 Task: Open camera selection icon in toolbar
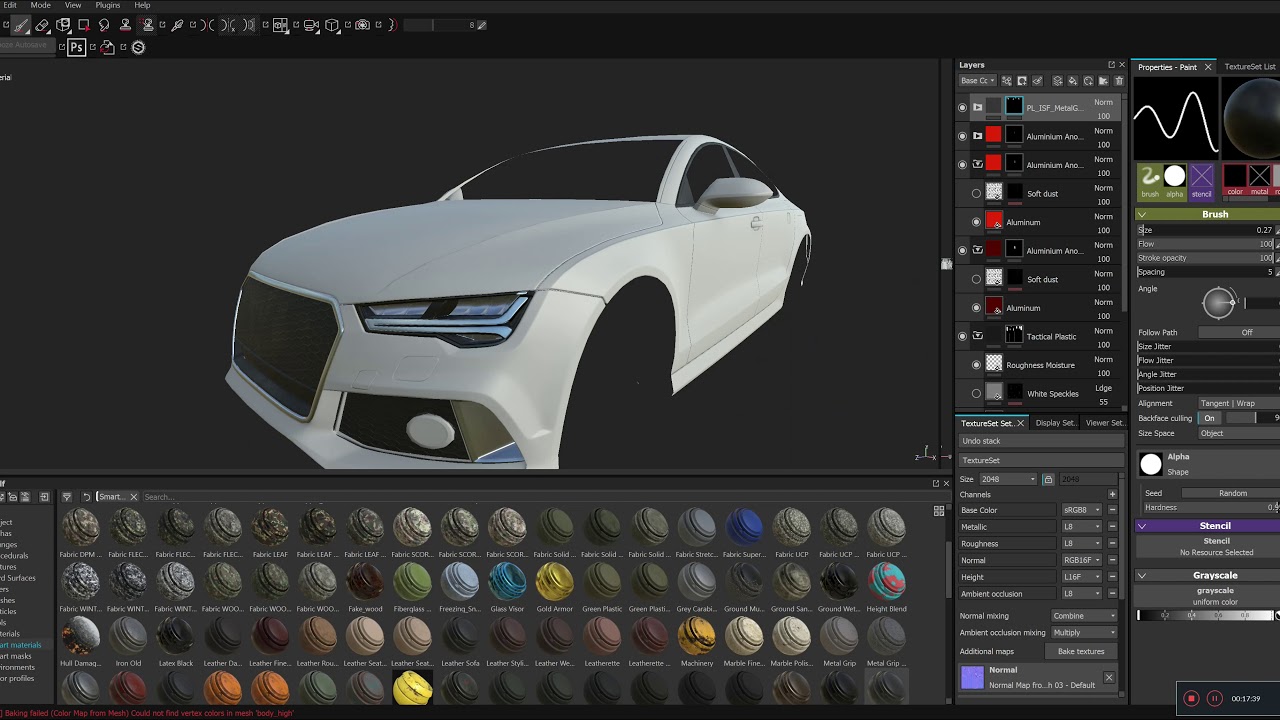pos(311,25)
